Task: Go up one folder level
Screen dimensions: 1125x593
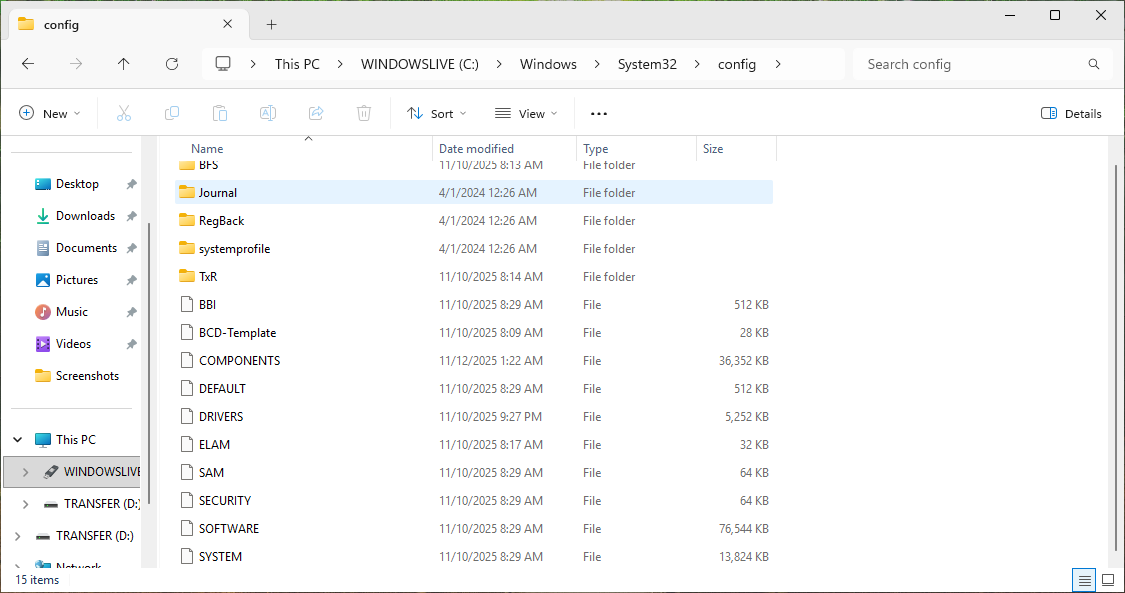Action: pyautogui.click(x=124, y=64)
